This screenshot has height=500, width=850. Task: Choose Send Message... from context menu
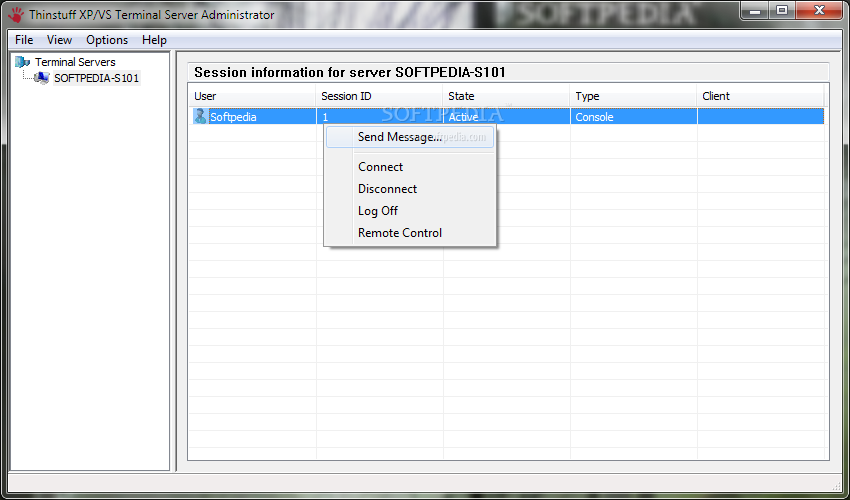coord(410,137)
